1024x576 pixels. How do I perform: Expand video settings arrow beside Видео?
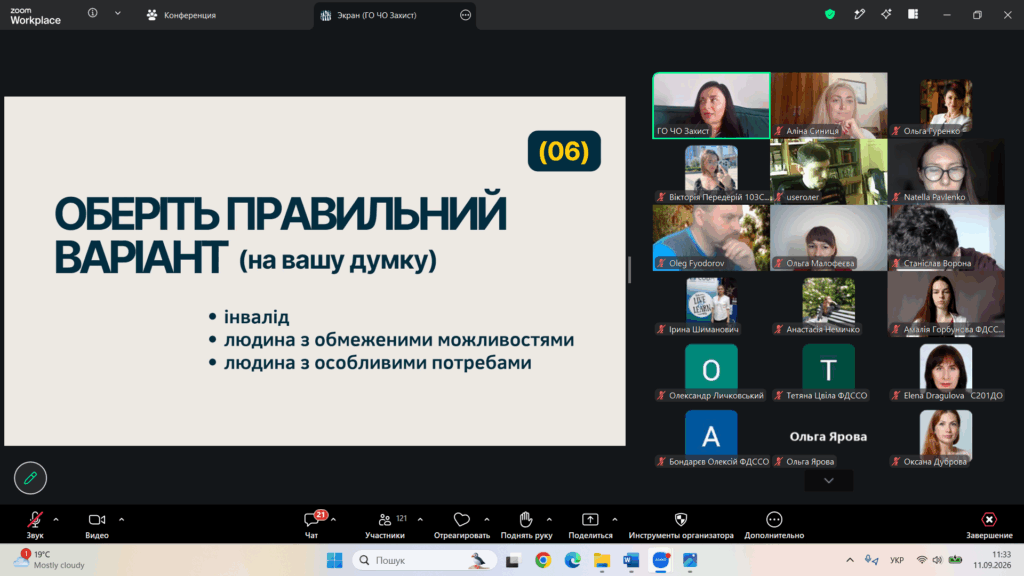click(x=121, y=520)
